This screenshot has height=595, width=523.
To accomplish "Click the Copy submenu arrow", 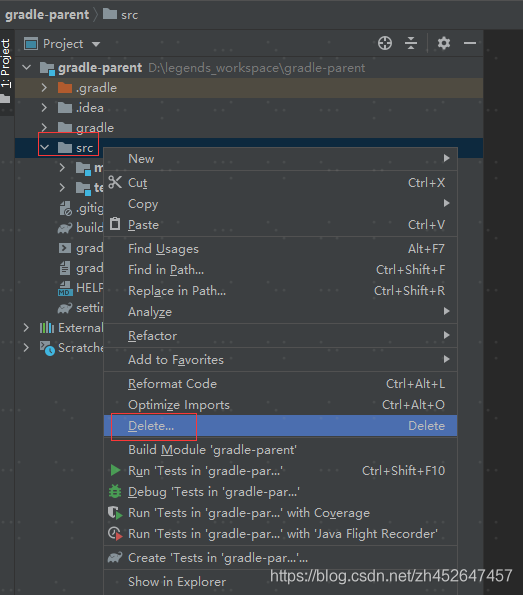I will 447,203.
